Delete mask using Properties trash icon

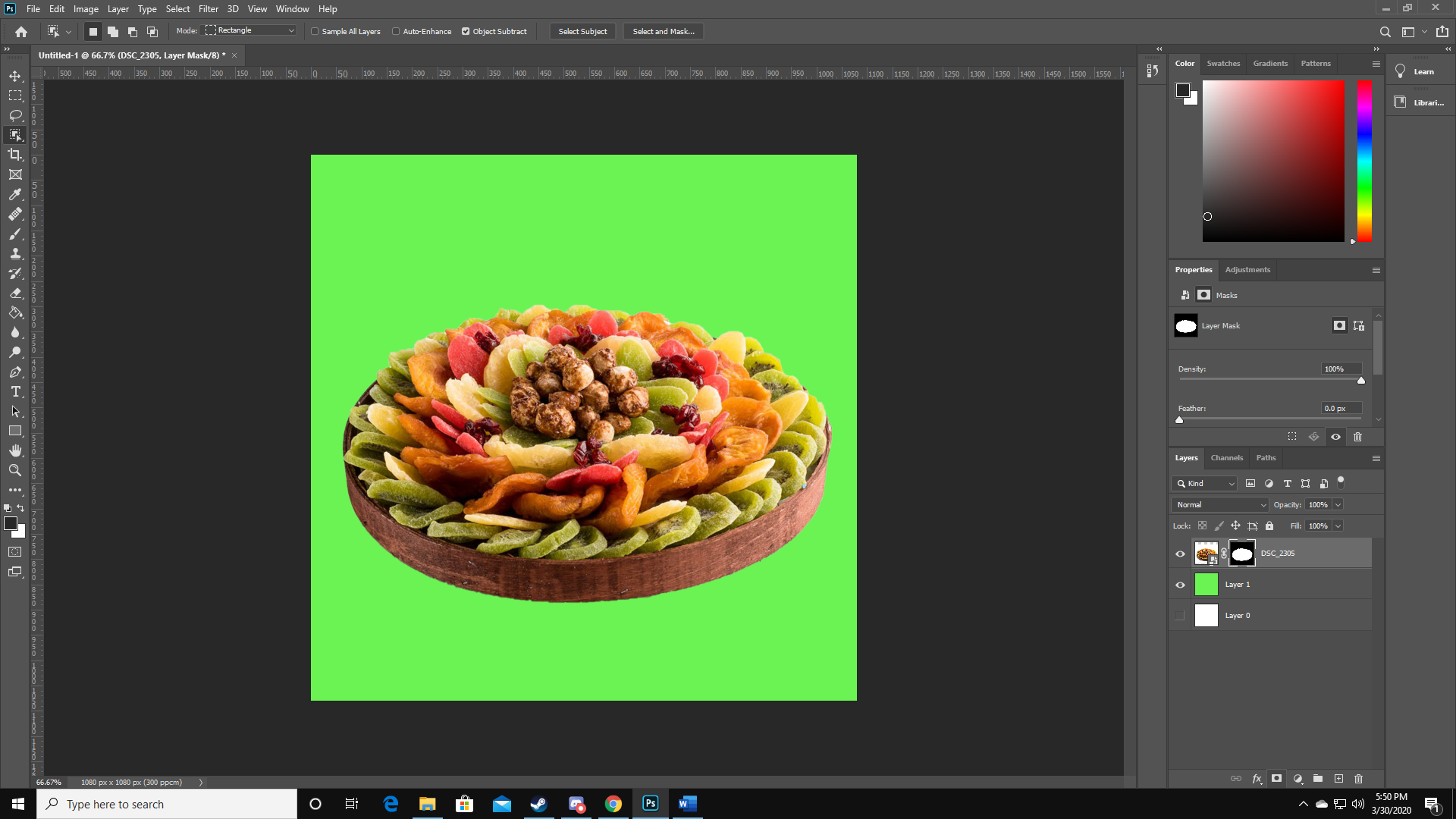[x=1358, y=437]
